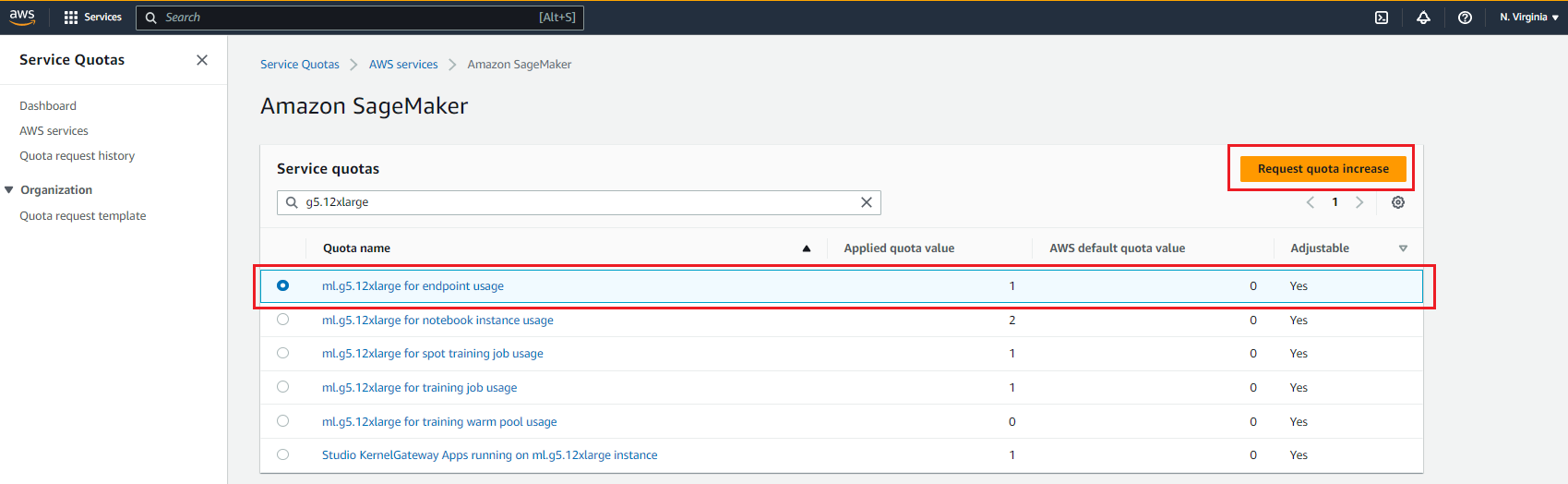Click the g5.12xlarge quota filter field
This screenshot has width=1568, height=484.
click(579, 202)
